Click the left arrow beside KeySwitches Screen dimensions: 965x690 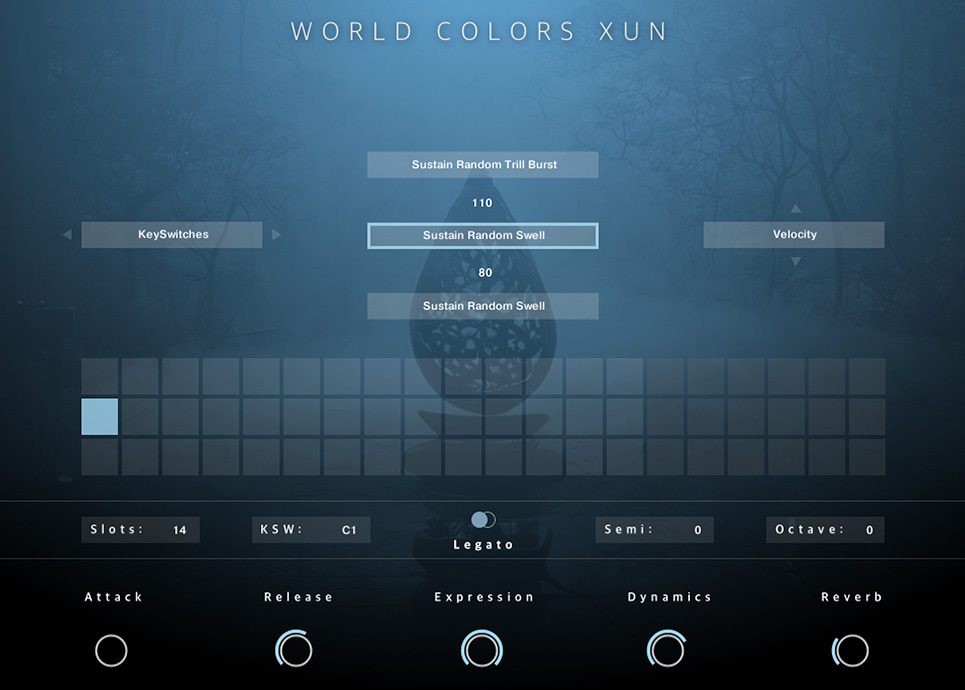click(x=66, y=234)
